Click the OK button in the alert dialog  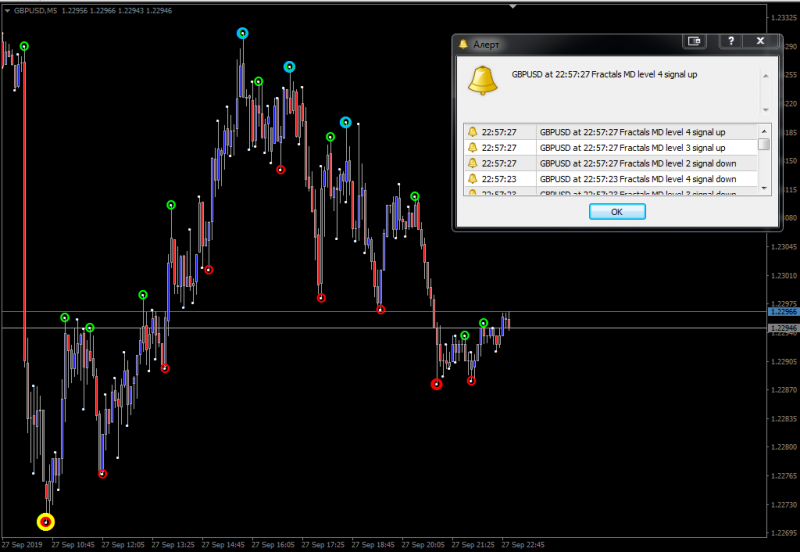click(617, 212)
